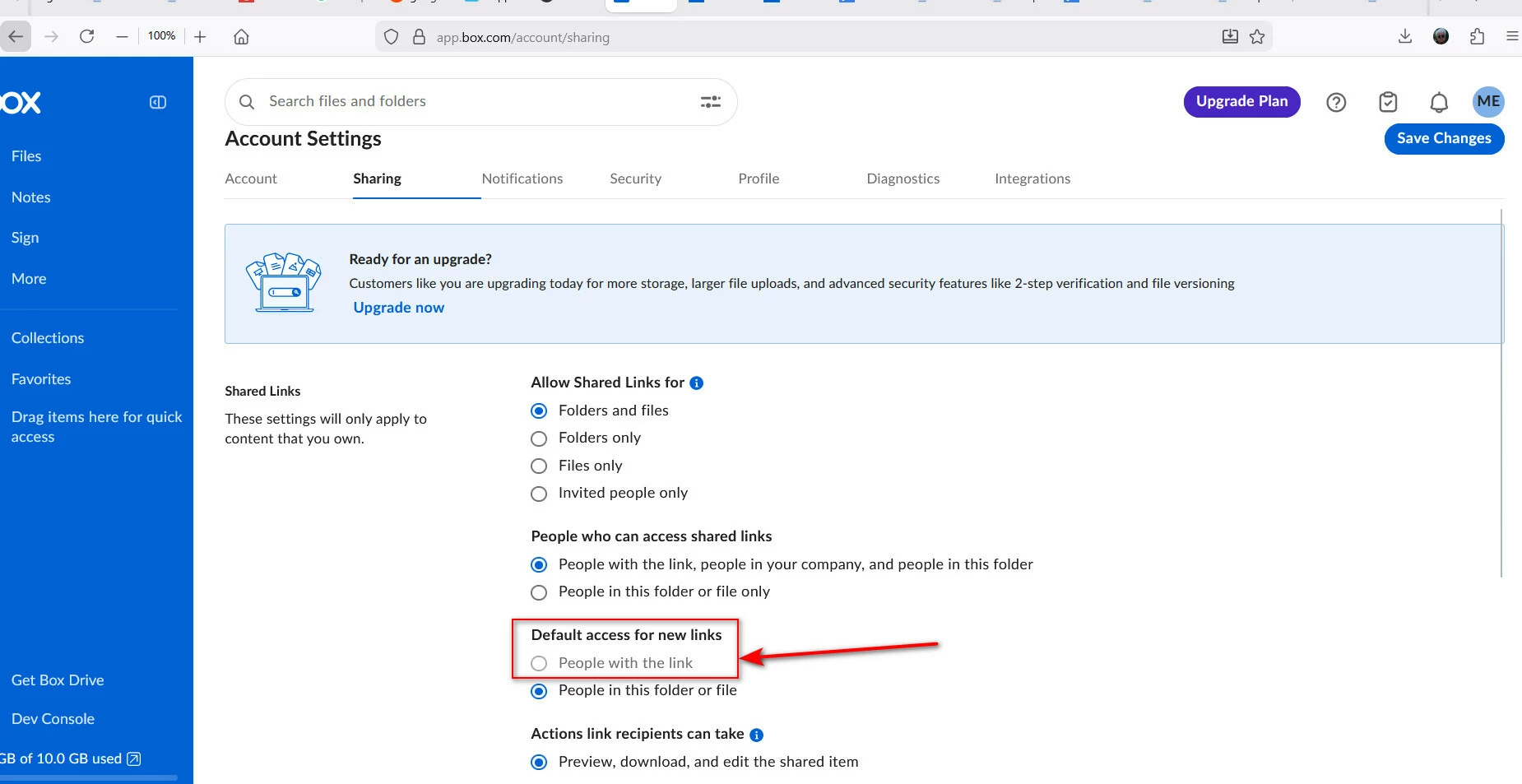Switch to the Security tab
Viewport: 1522px width, 784px height.
point(635,179)
